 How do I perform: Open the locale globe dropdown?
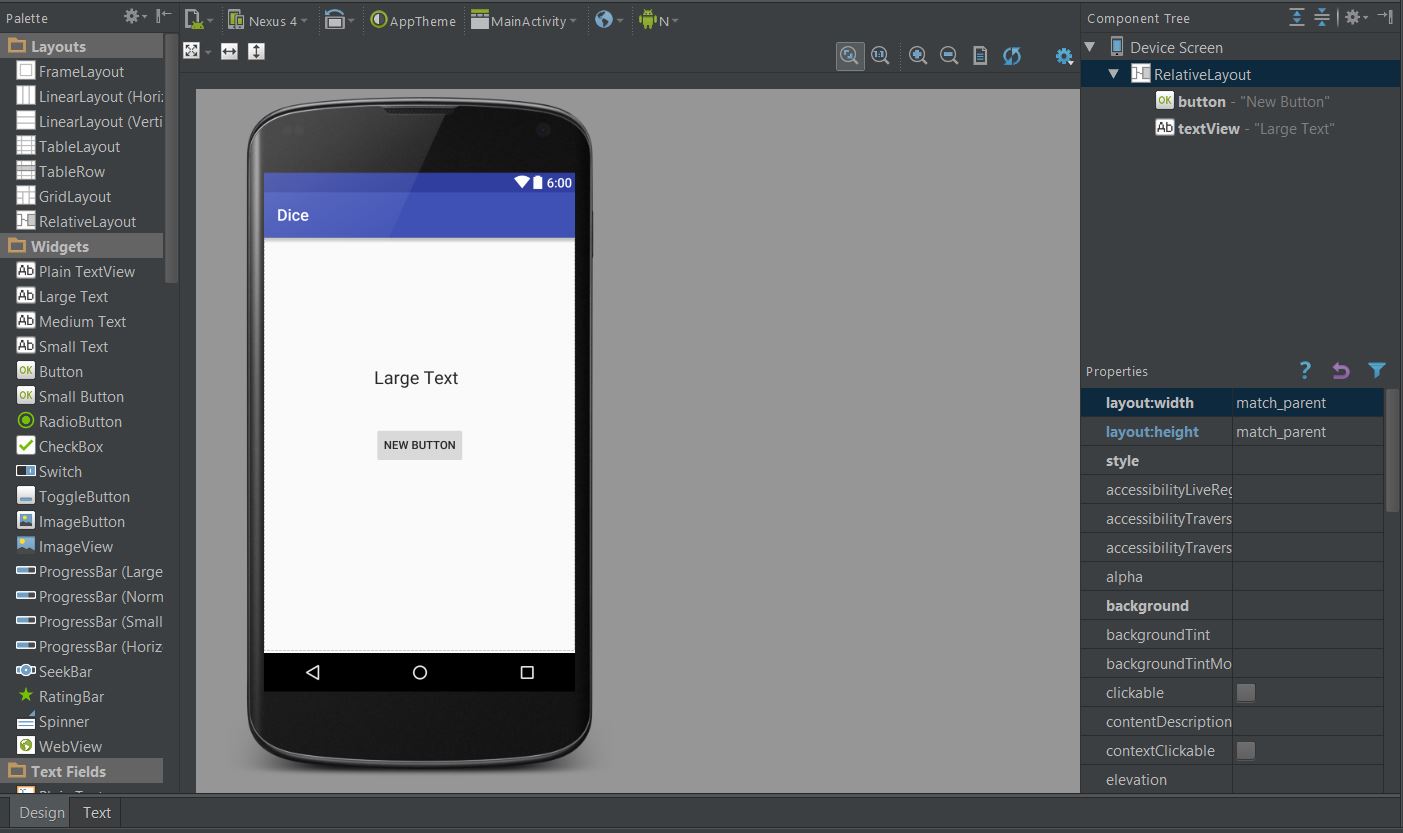(608, 20)
